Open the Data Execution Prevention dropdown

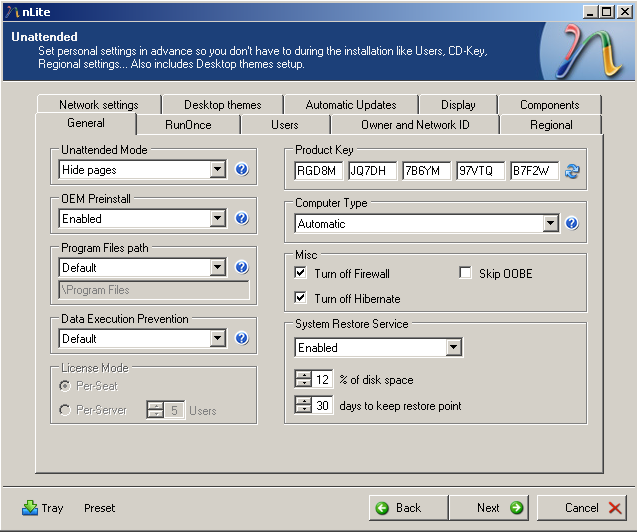coord(218,338)
